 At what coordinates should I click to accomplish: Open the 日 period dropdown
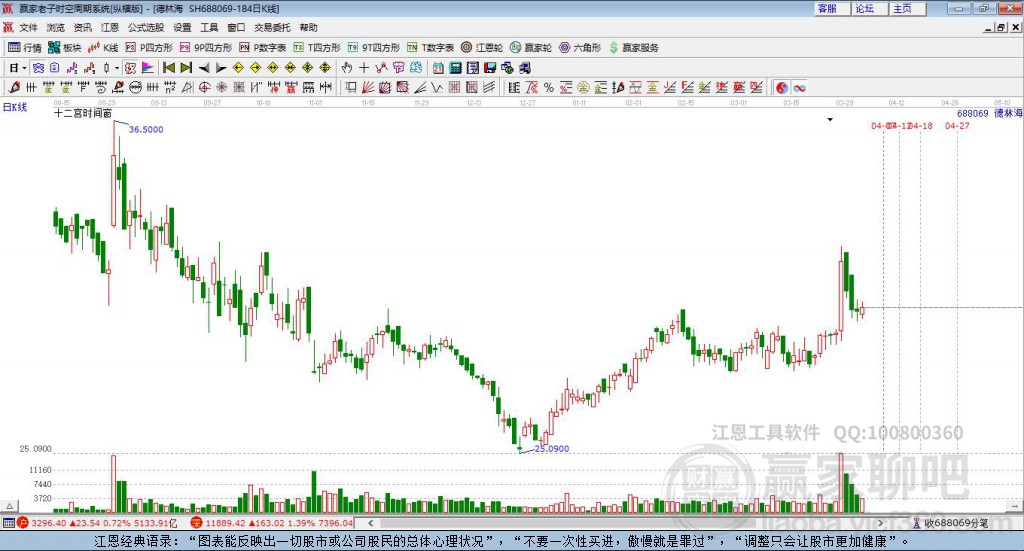tap(18, 68)
